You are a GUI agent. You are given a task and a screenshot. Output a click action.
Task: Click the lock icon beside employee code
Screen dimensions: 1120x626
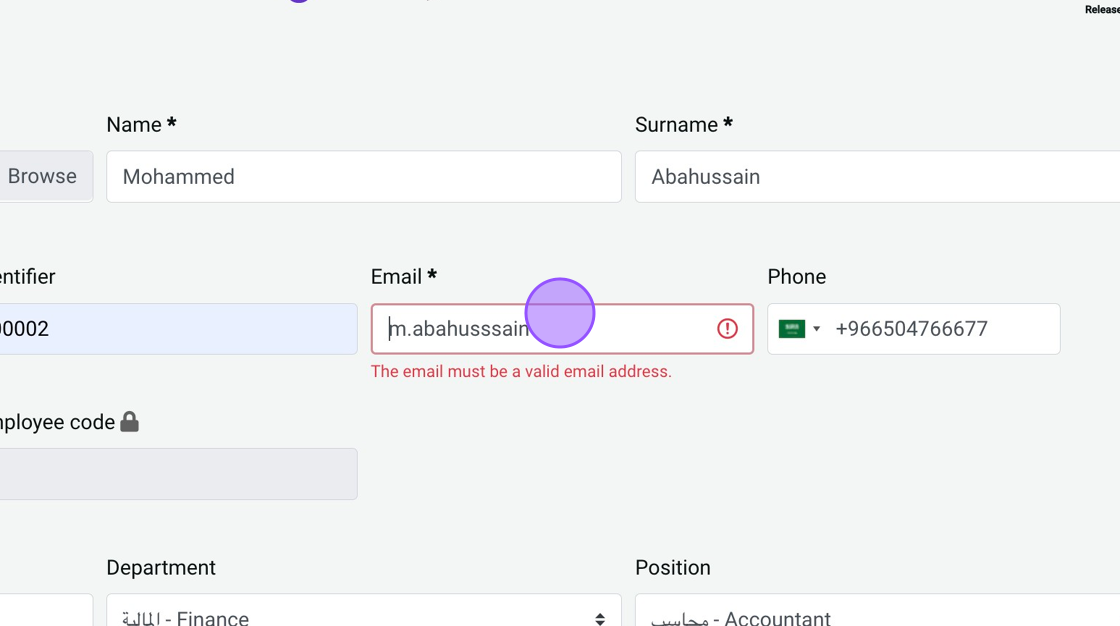tap(129, 422)
